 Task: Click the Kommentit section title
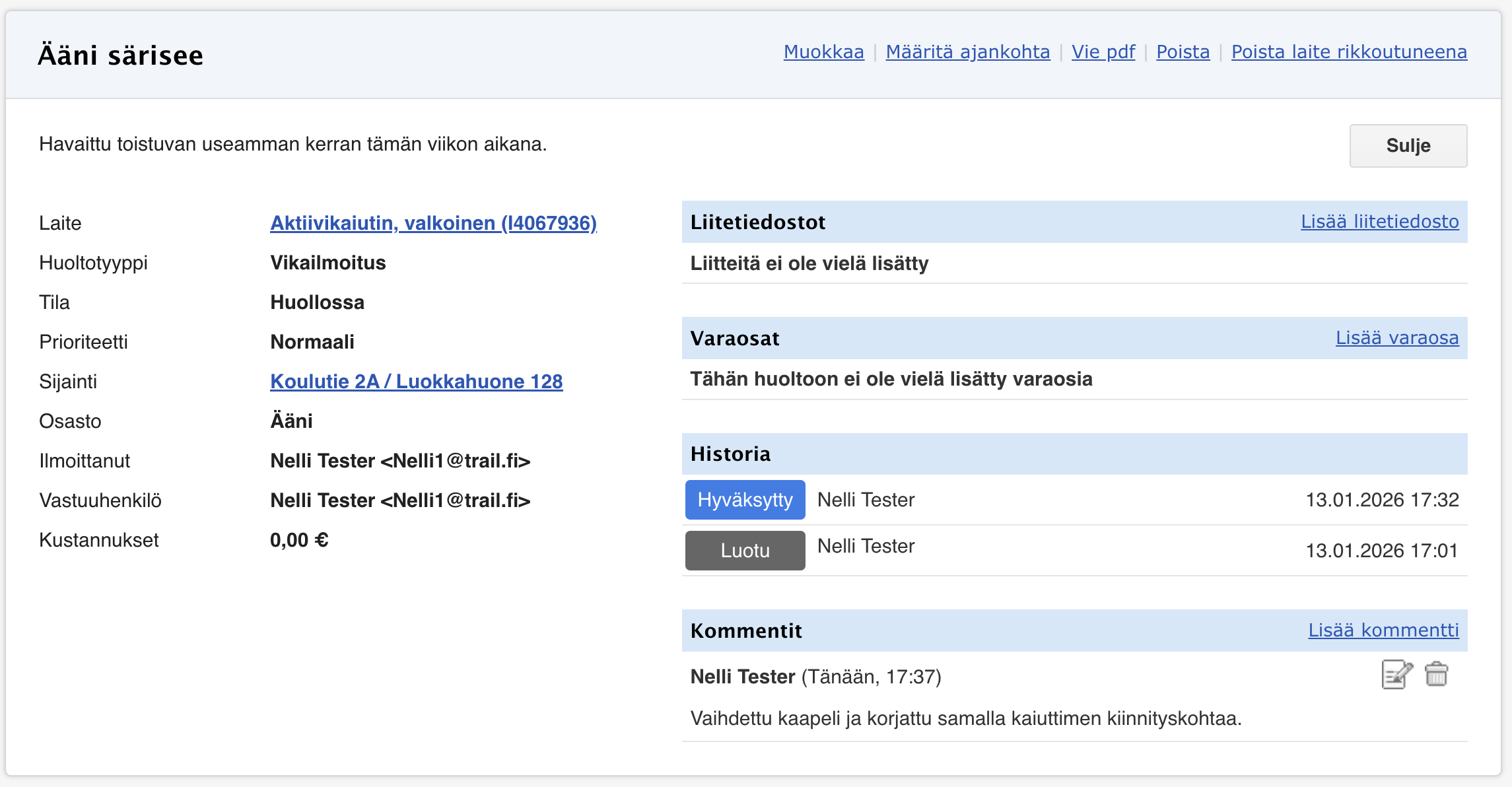coord(745,631)
